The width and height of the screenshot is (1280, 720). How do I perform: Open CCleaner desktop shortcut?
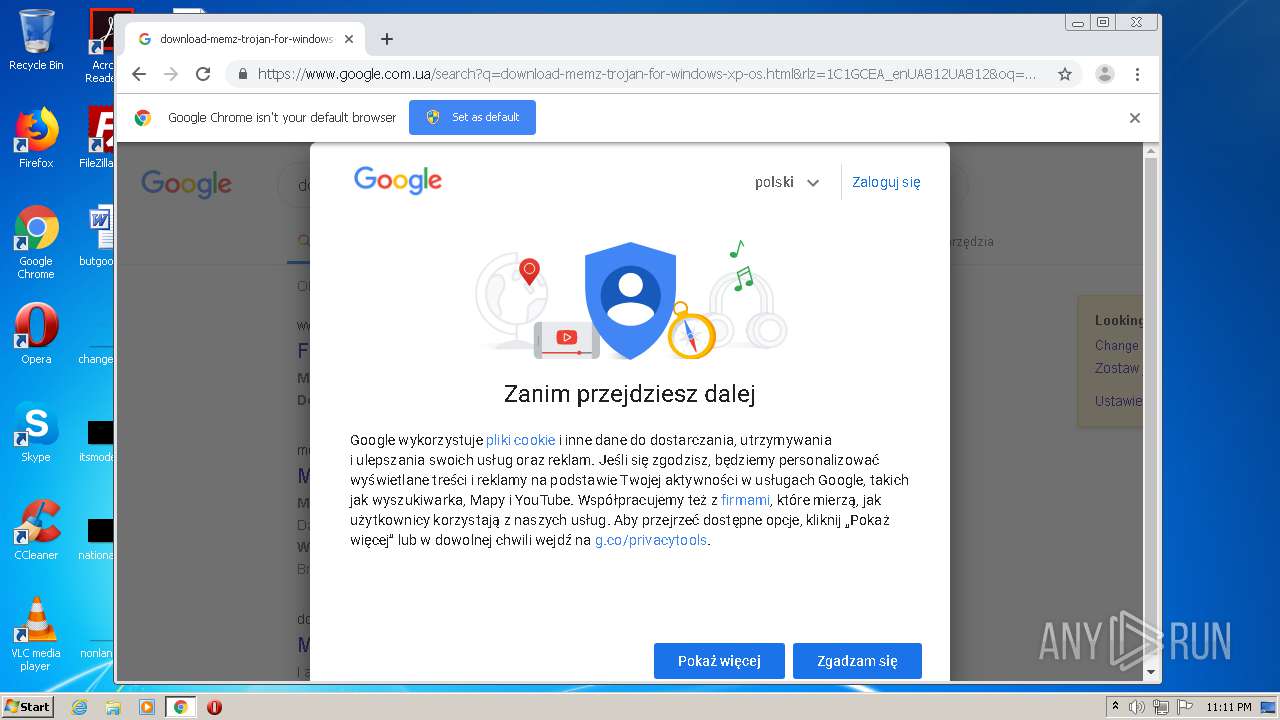36,530
